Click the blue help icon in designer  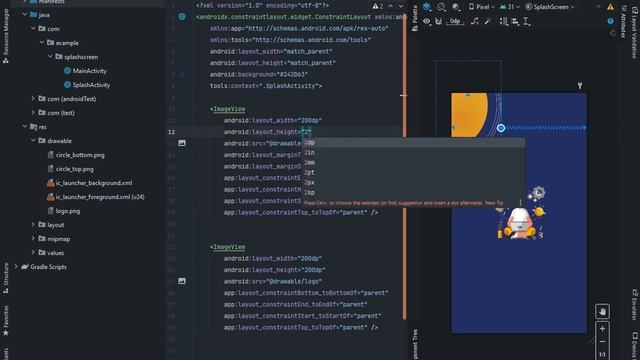611,21
